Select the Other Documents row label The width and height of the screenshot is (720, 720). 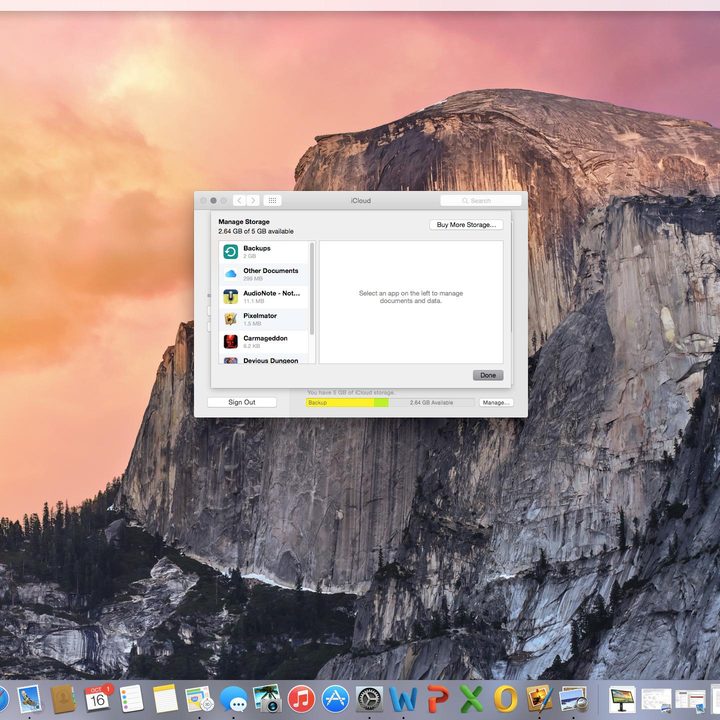[x=270, y=270]
